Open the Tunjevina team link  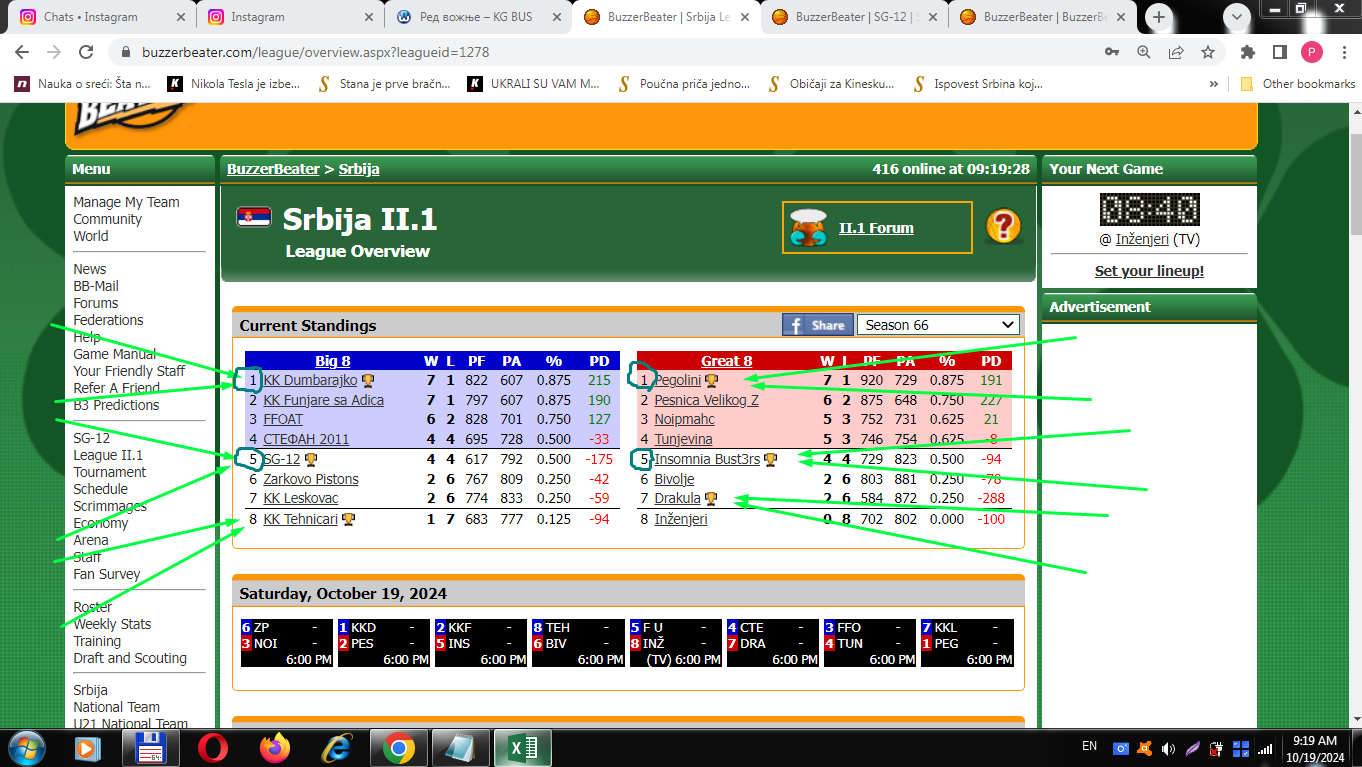tap(683, 440)
